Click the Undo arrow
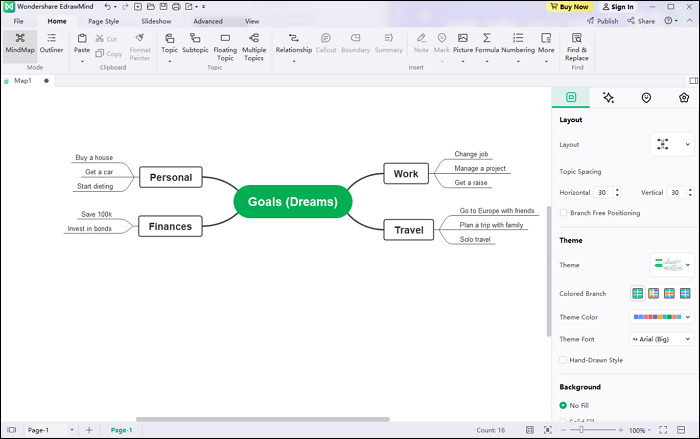 pyautogui.click(x=107, y=7)
